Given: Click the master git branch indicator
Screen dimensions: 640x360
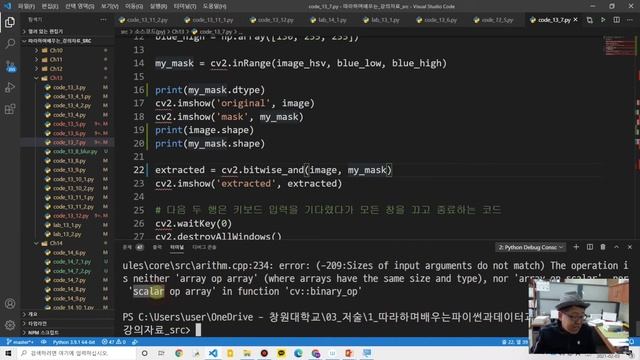Looking at the screenshot, I should (20, 342).
